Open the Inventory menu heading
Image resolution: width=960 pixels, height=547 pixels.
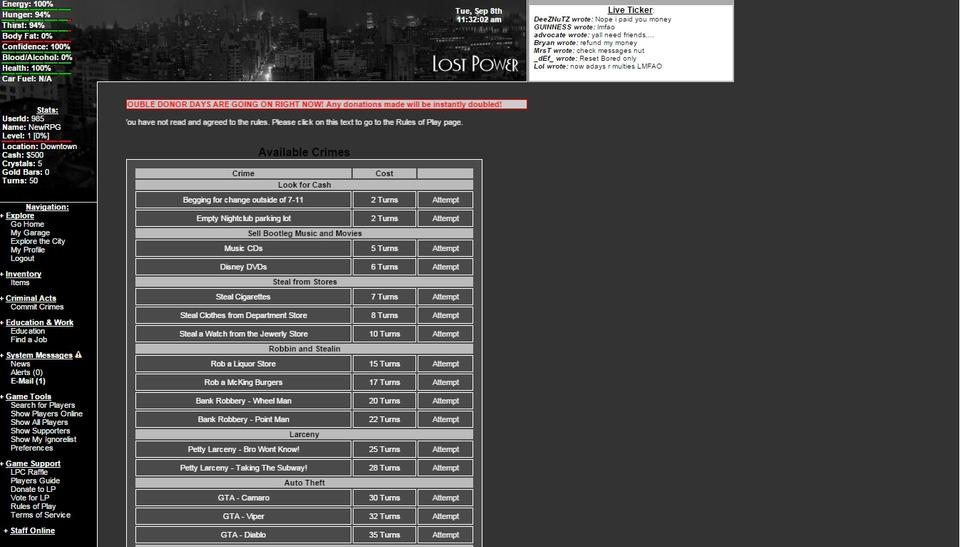23,274
